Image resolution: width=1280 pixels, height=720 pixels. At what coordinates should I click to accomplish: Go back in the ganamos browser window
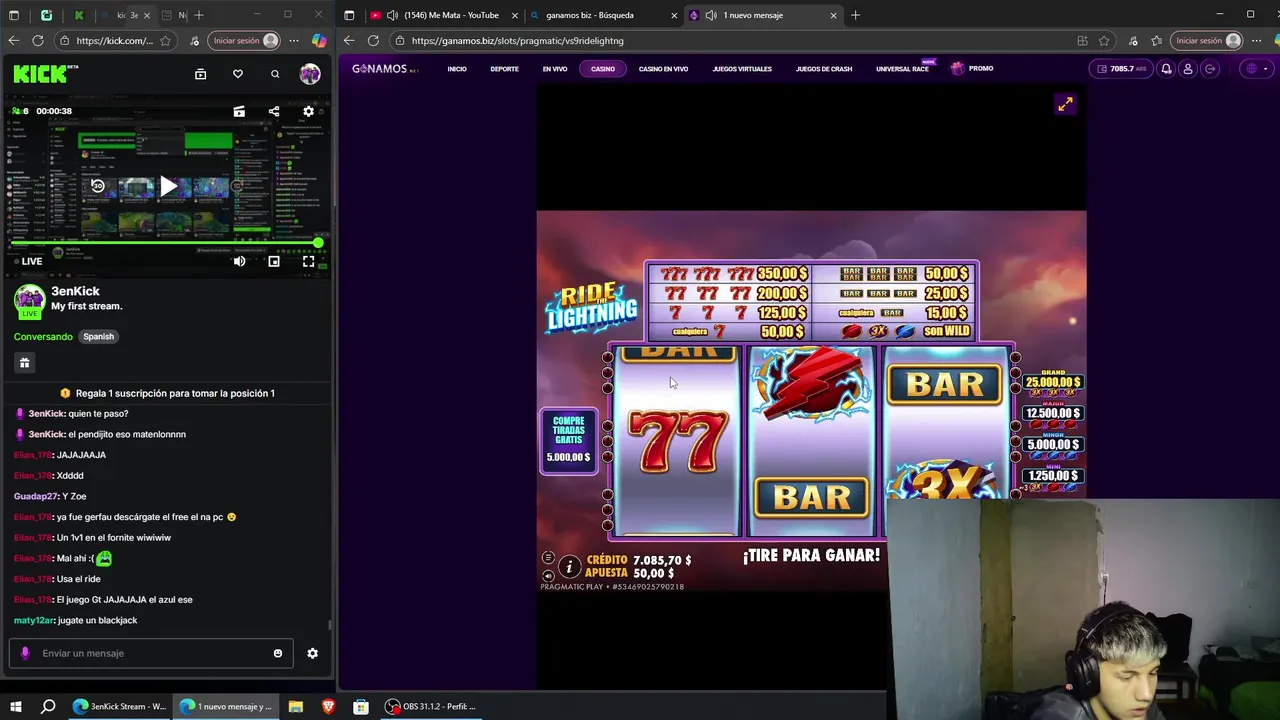pos(348,41)
